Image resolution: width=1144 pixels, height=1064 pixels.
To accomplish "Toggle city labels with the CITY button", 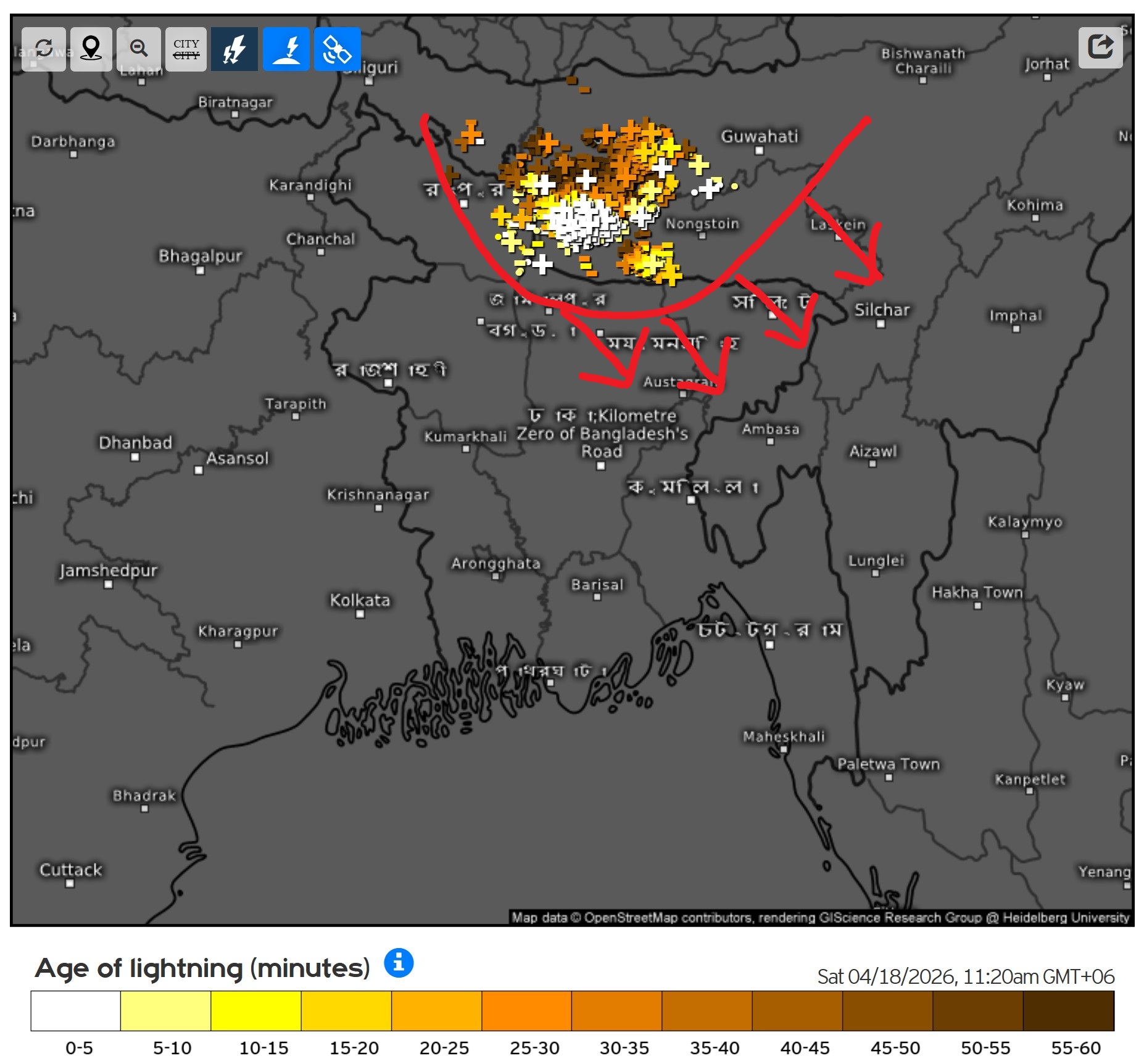I will pyautogui.click(x=186, y=49).
